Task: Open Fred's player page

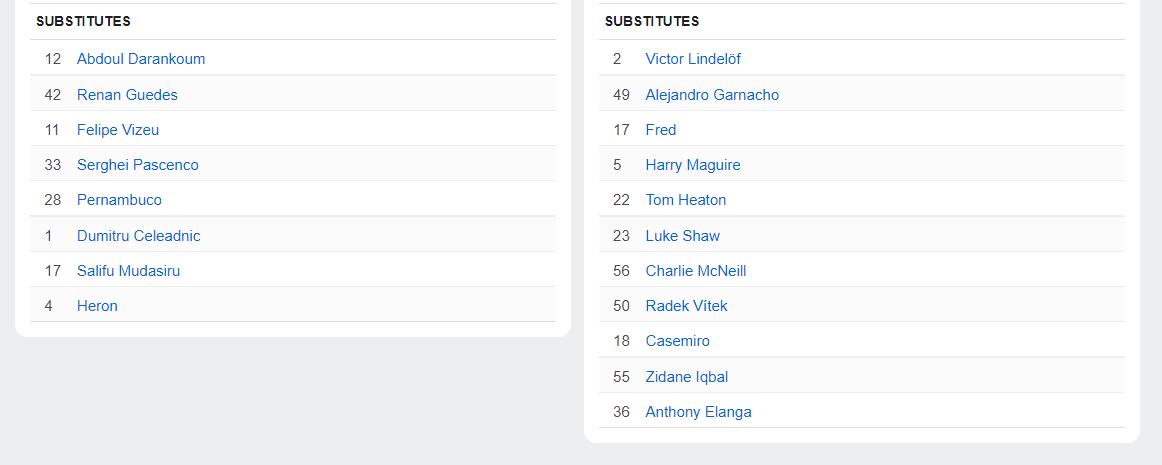Action: pos(661,130)
